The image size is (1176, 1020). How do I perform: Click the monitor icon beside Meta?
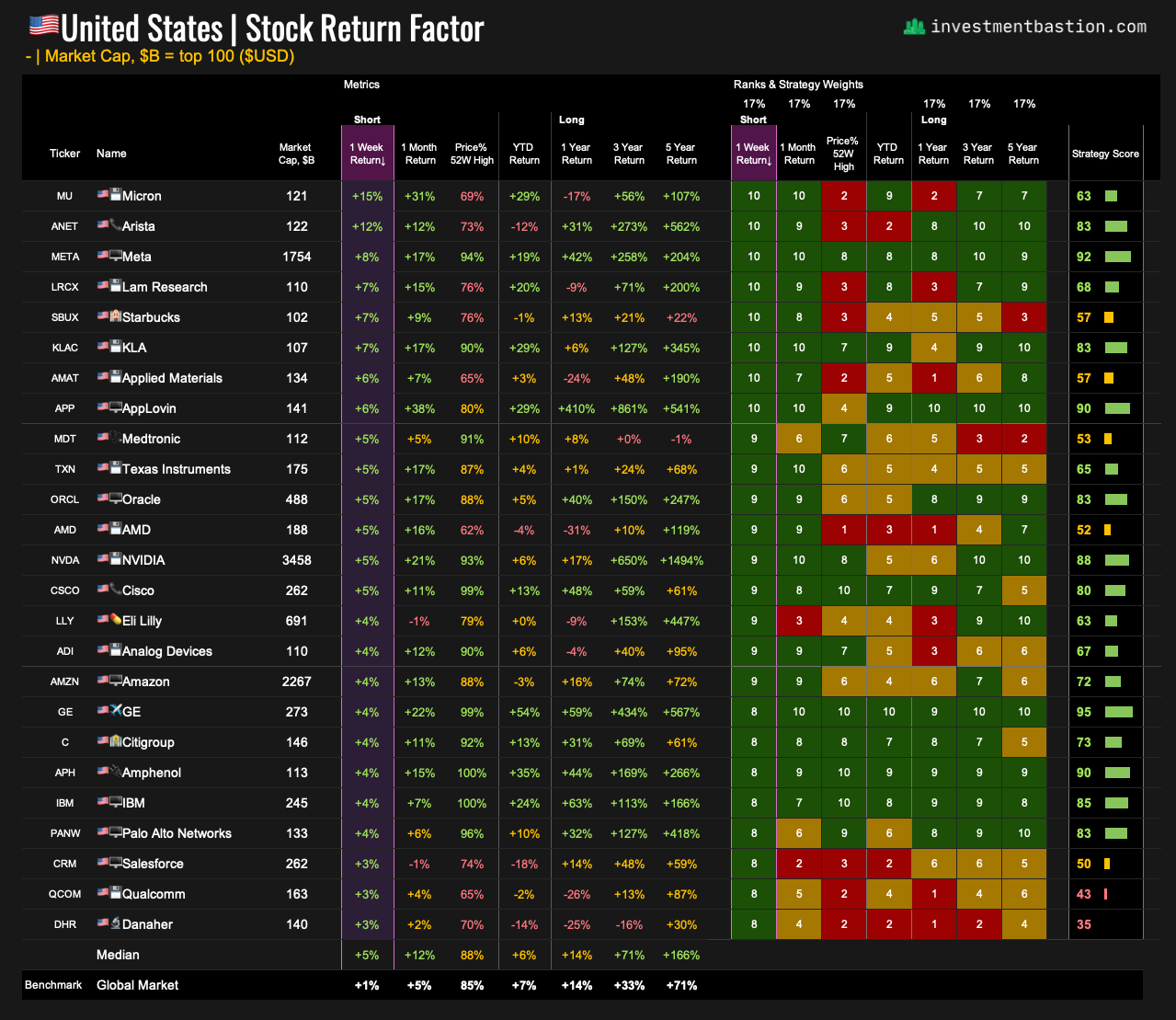116,256
